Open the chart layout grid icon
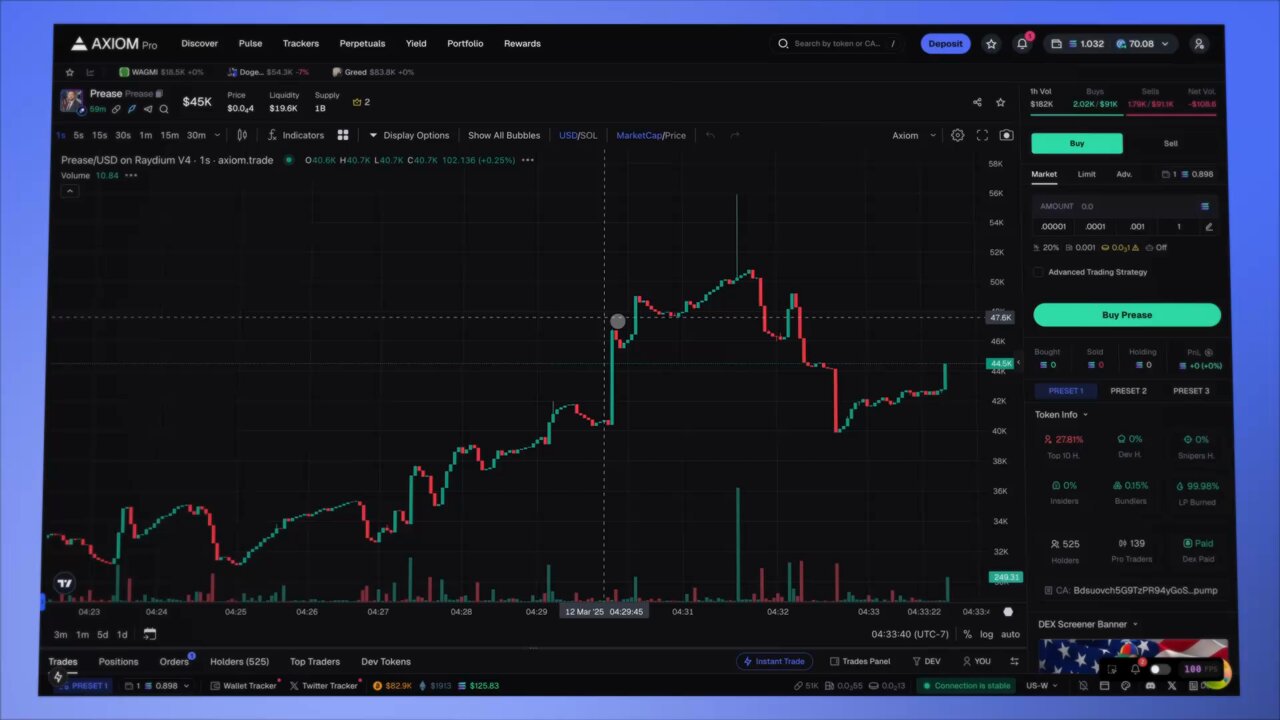 coord(343,135)
